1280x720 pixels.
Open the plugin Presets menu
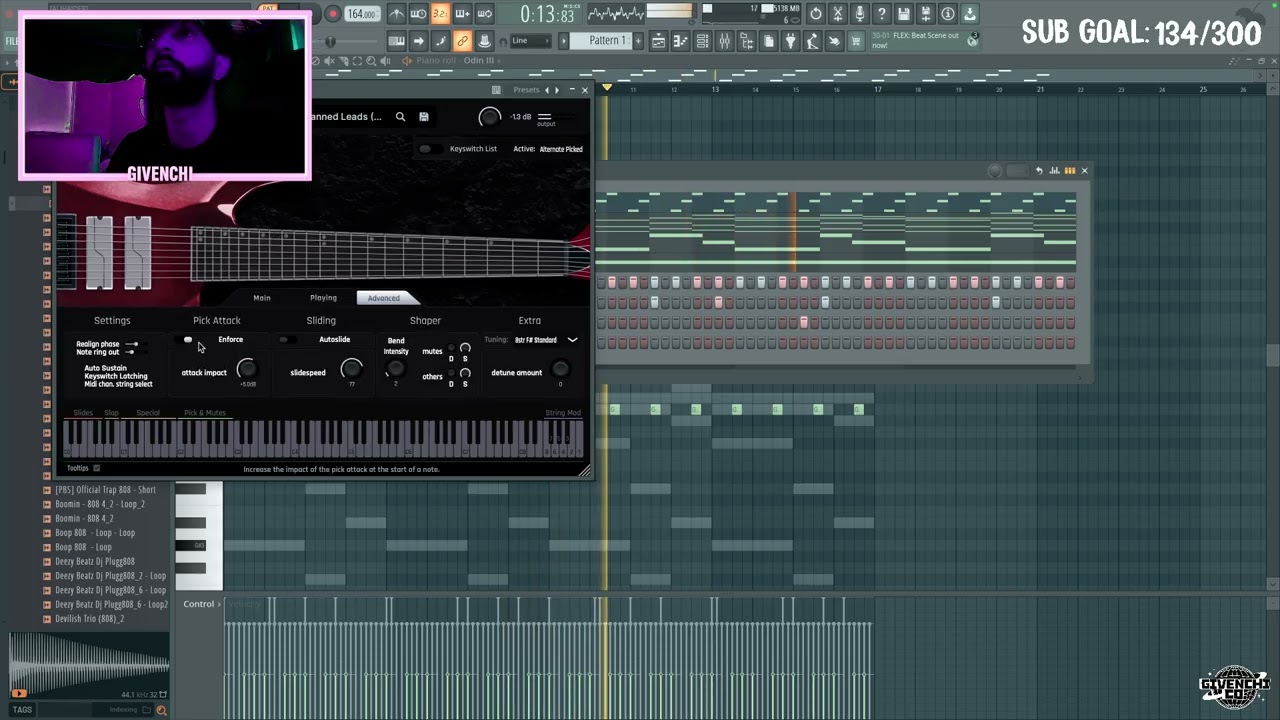(526, 90)
